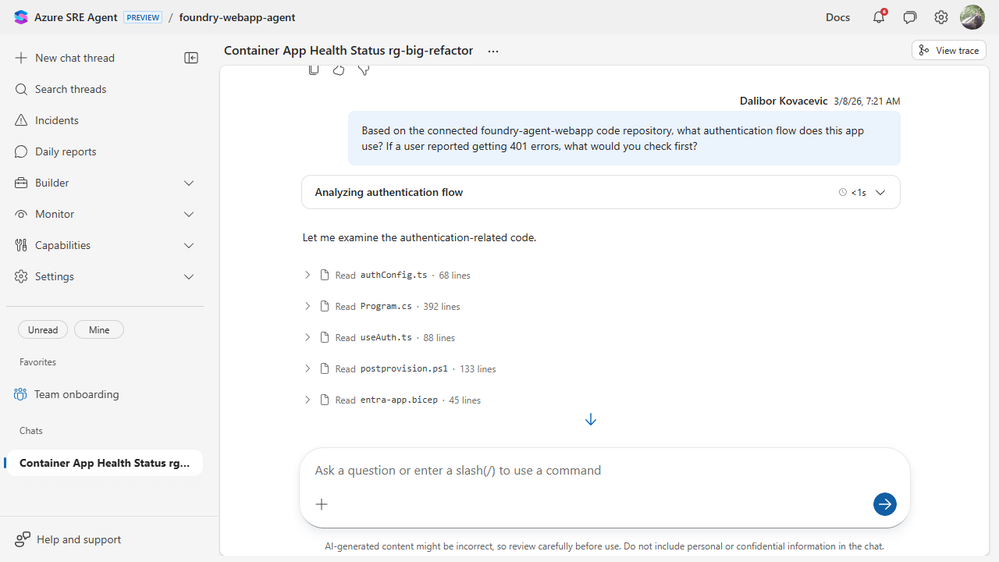Open thread options ellipsis menu
This screenshot has height=562, width=999.
pos(493,51)
